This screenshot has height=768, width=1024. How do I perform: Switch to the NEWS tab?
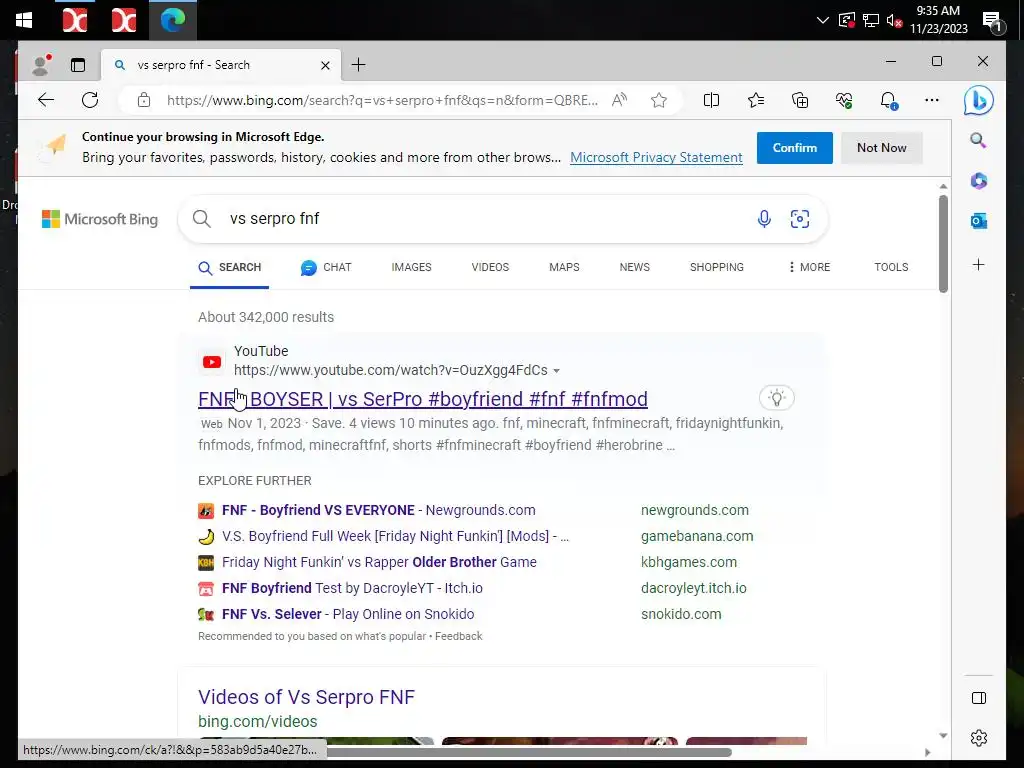point(635,268)
